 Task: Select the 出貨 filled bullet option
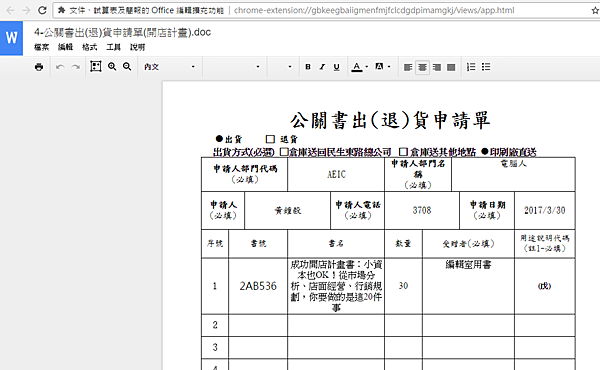point(219,139)
